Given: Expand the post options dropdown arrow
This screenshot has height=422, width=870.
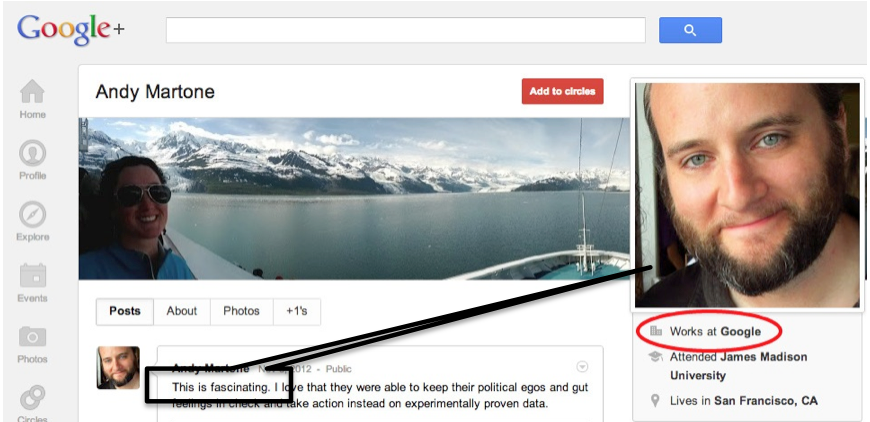Looking at the screenshot, I should click(583, 366).
